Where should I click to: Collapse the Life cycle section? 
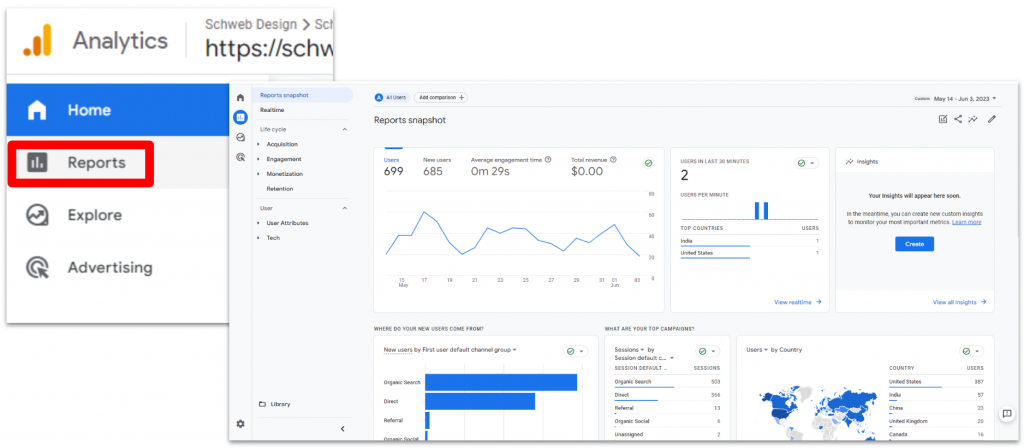[x=345, y=129]
